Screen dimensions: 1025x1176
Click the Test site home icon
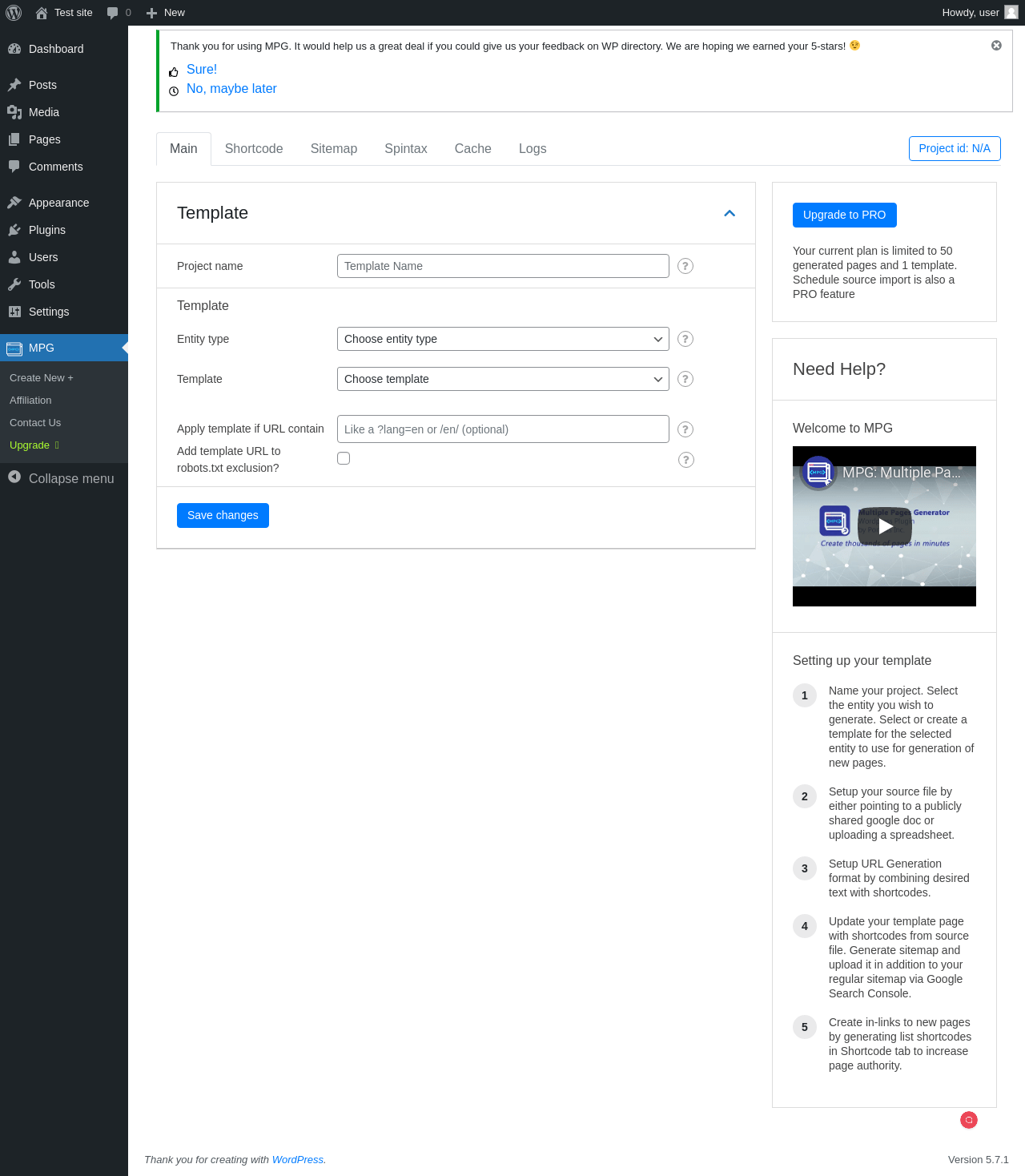(42, 13)
